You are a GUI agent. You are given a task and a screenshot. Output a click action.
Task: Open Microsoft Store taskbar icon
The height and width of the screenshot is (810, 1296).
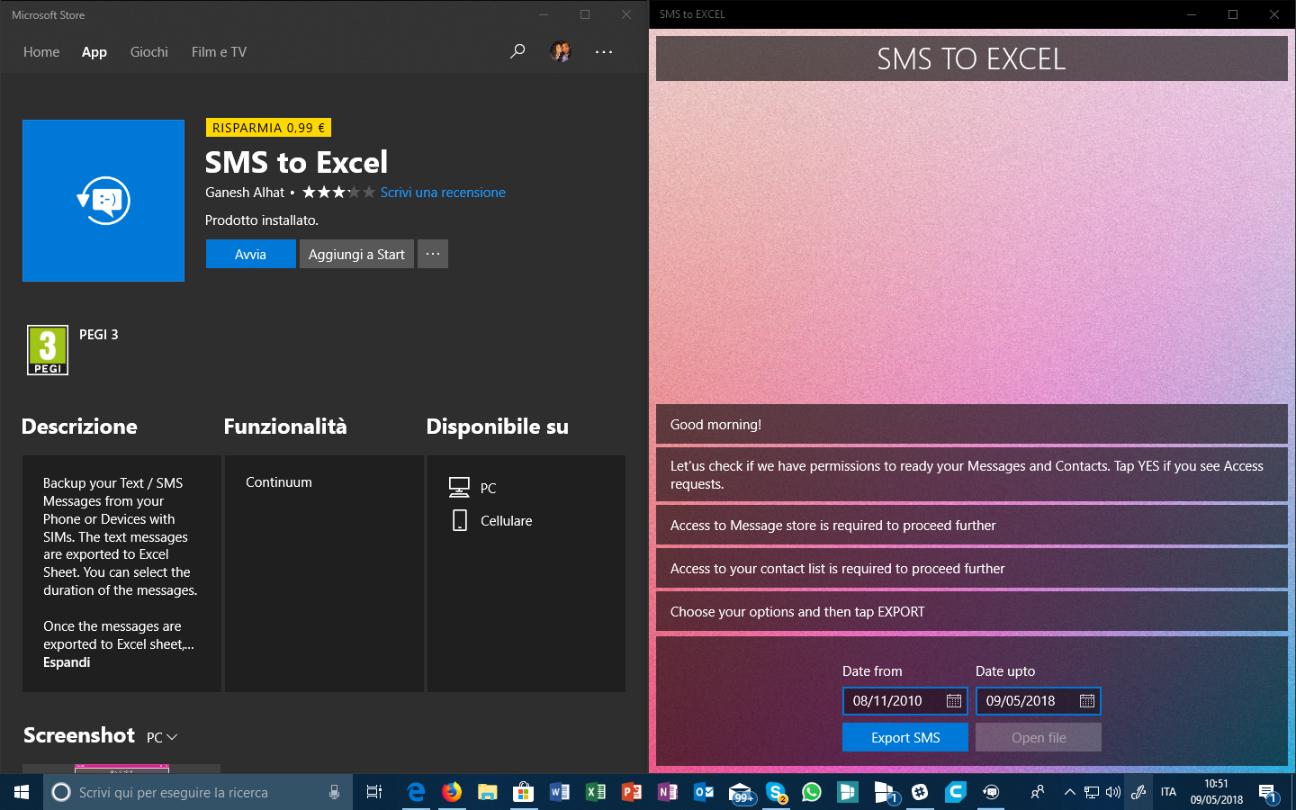pyautogui.click(x=523, y=792)
